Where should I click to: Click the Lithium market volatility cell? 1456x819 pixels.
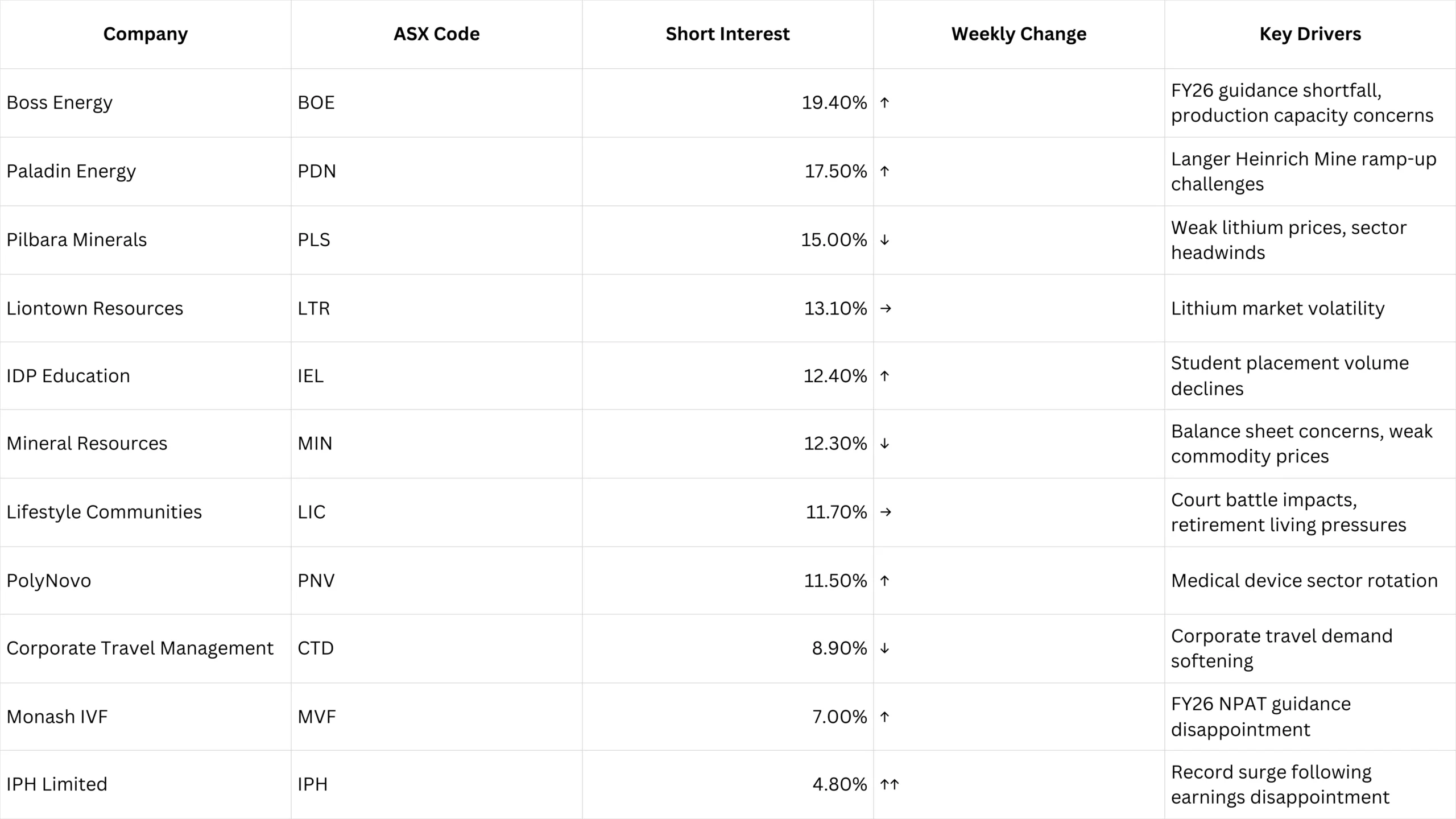pyautogui.click(x=1277, y=308)
